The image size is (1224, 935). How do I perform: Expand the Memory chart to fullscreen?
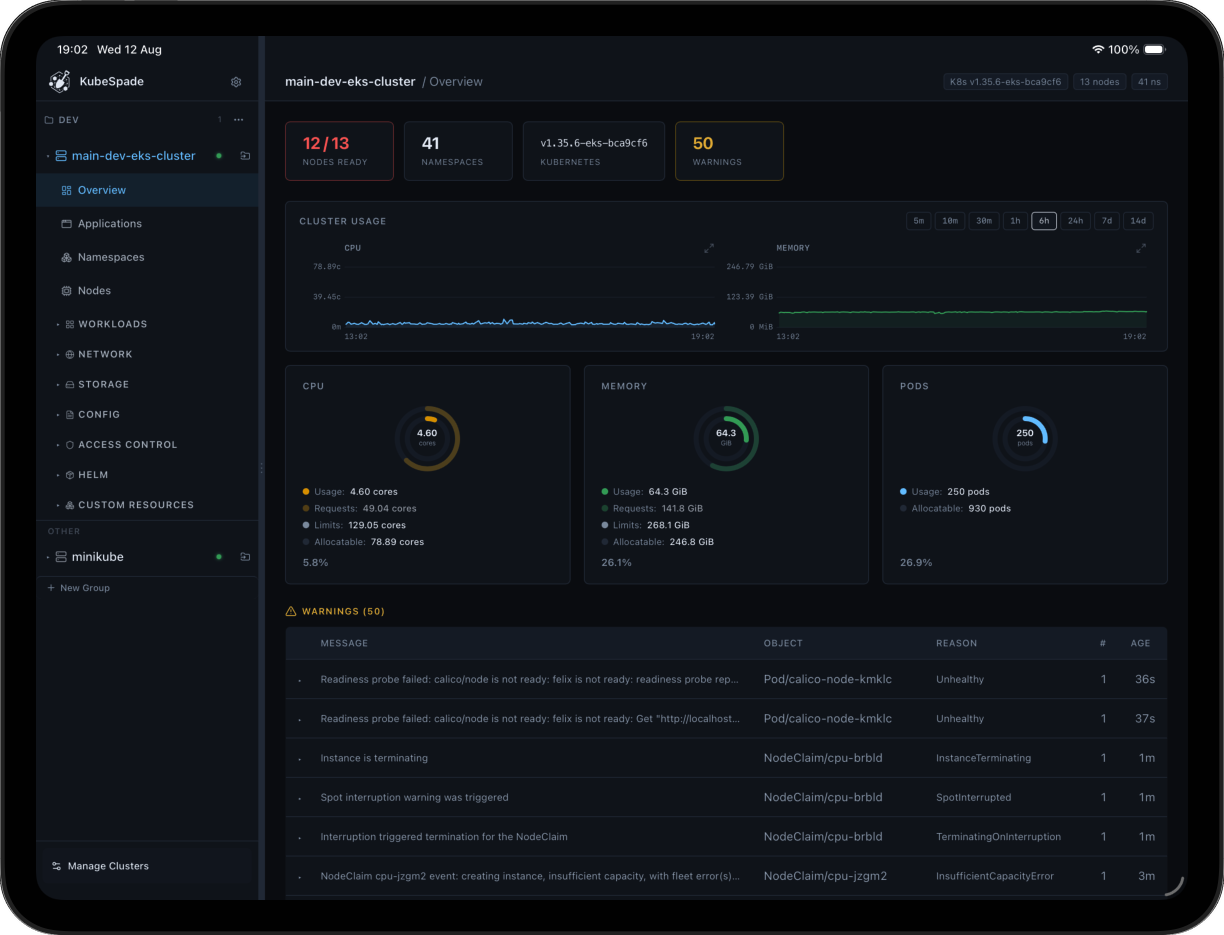(x=1141, y=248)
